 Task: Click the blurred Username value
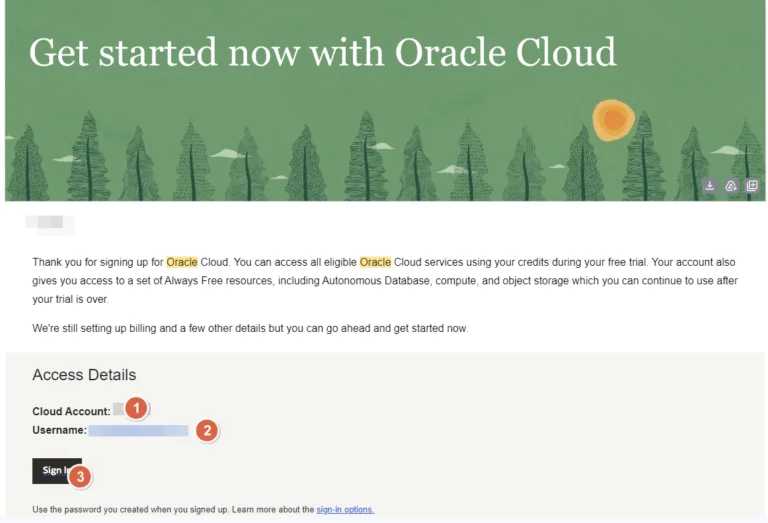click(139, 430)
